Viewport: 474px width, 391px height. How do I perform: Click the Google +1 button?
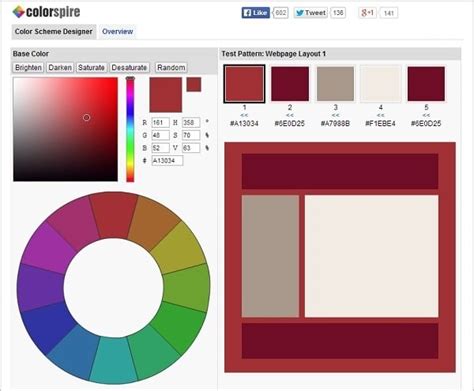(367, 13)
